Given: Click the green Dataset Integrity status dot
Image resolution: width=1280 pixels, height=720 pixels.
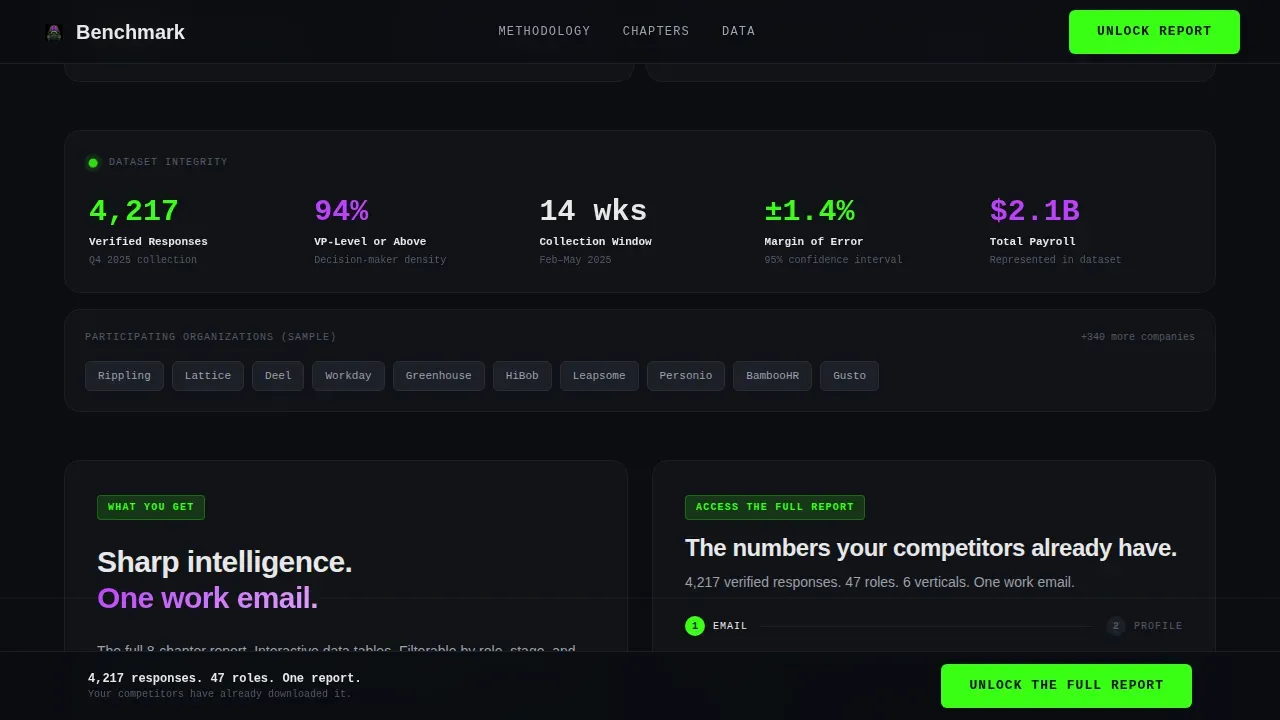Looking at the screenshot, I should pyautogui.click(x=93, y=163).
